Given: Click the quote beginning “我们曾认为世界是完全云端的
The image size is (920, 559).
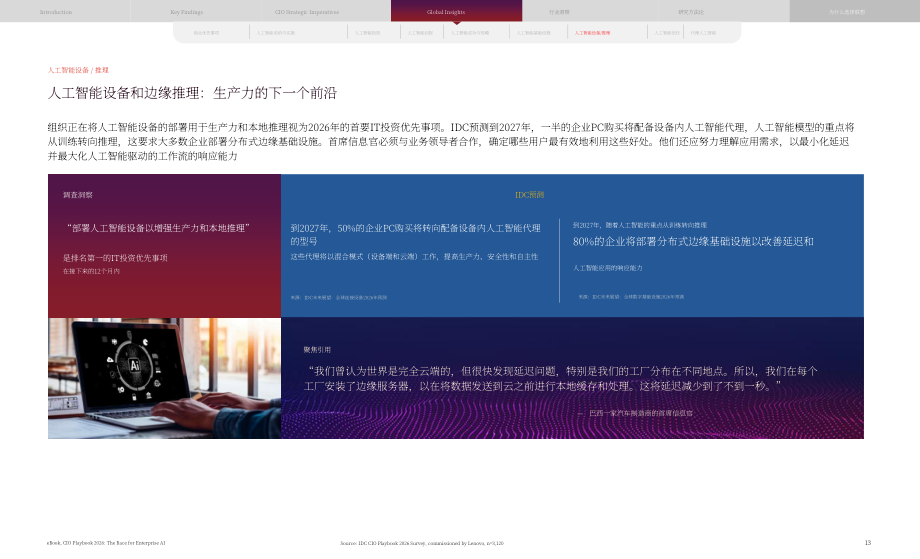Looking at the screenshot, I should [x=560, y=378].
